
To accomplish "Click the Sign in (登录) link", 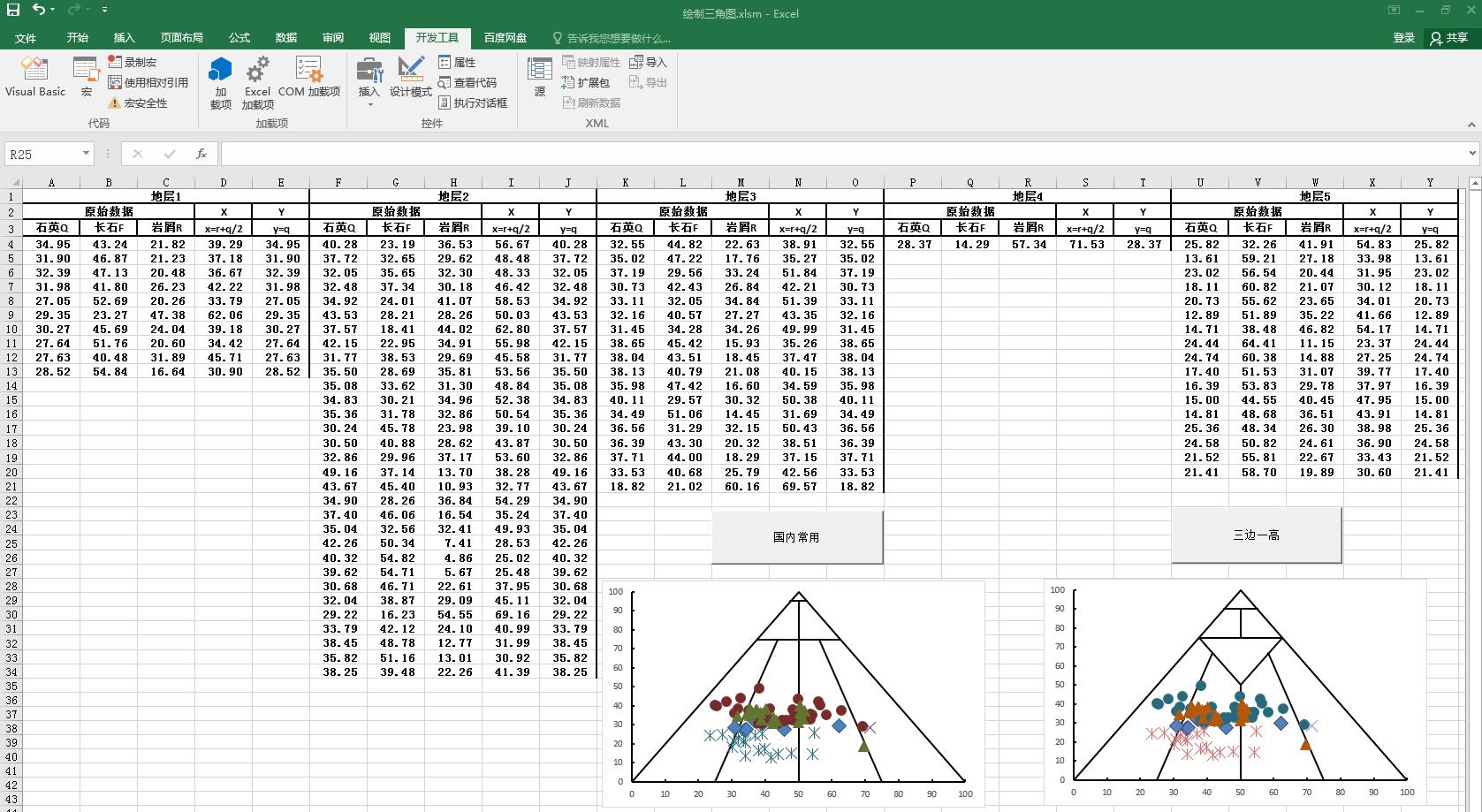I will (x=1404, y=38).
